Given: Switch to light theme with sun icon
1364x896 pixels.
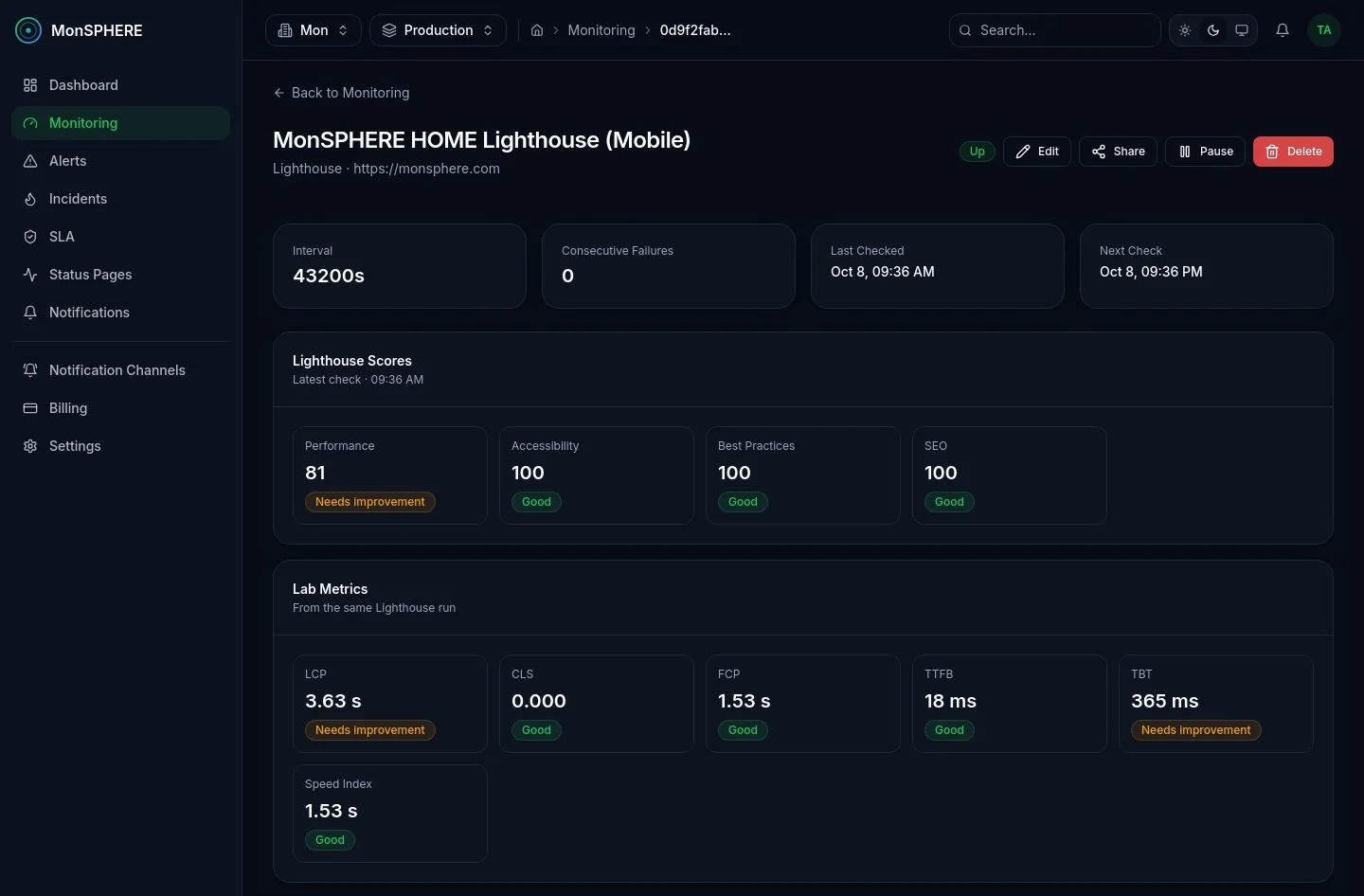Looking at the screenshot, I should (1185, 30).
